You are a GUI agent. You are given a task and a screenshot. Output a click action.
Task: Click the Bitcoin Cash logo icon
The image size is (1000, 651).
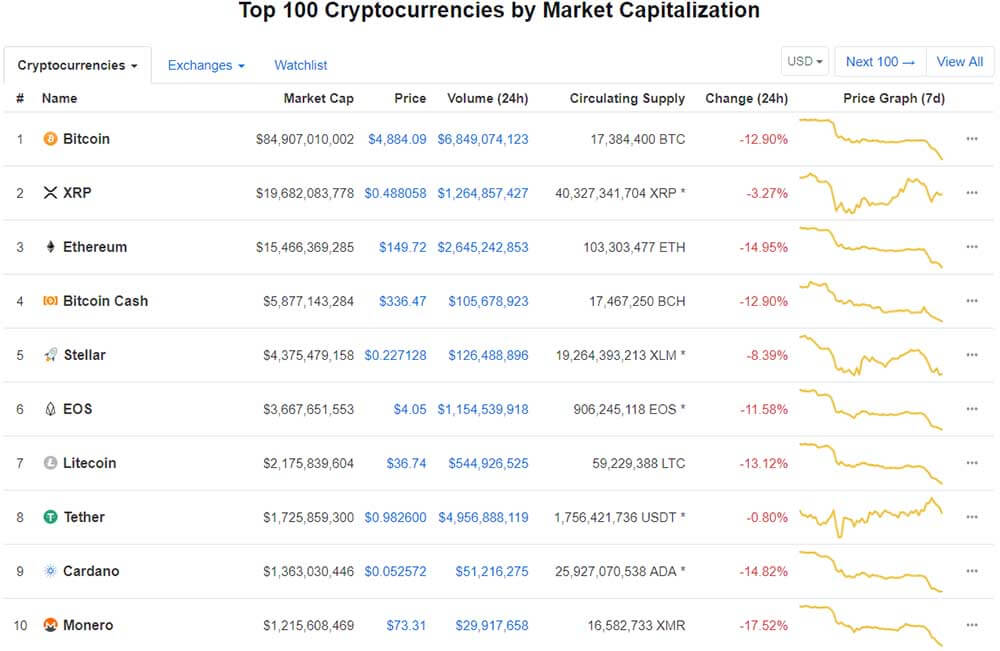tap(50, 300)
